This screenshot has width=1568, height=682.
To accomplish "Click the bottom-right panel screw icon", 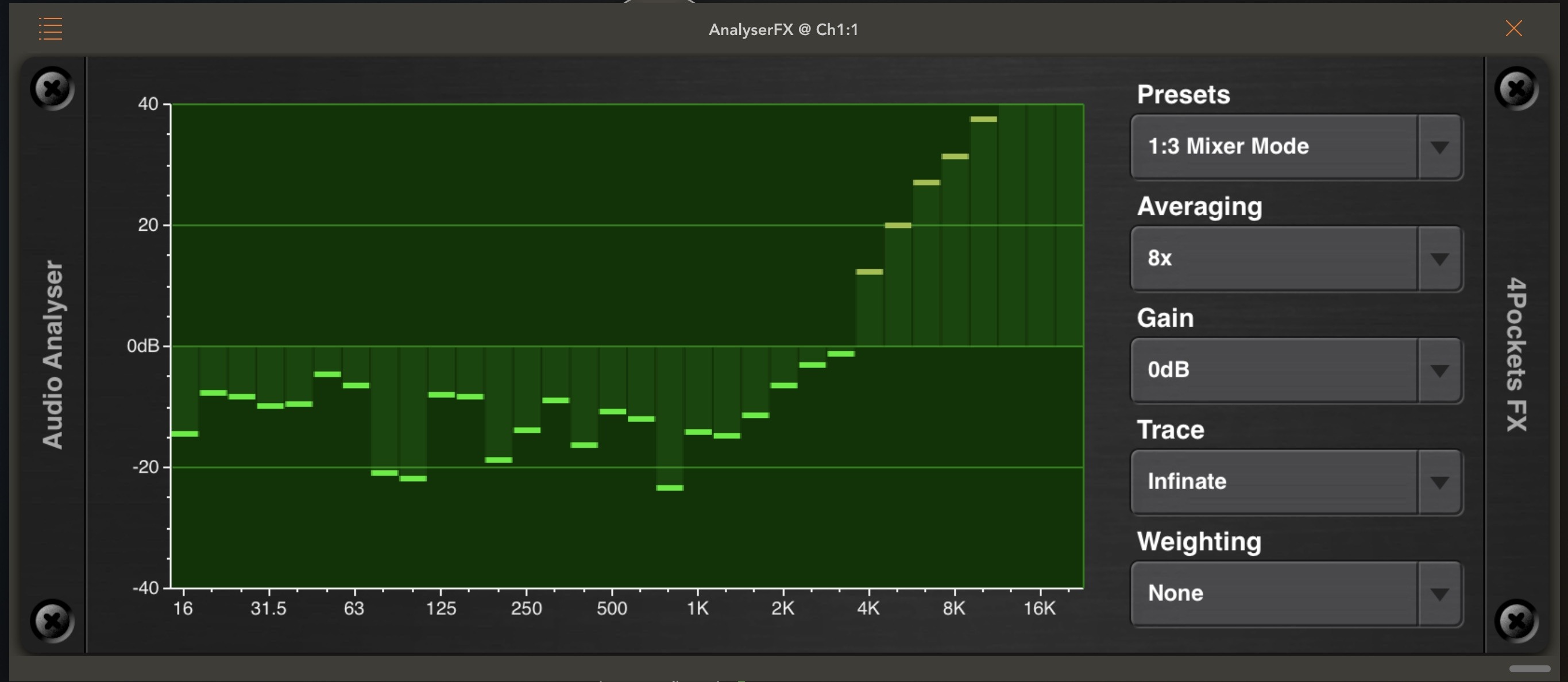I will click(1516, 621).
